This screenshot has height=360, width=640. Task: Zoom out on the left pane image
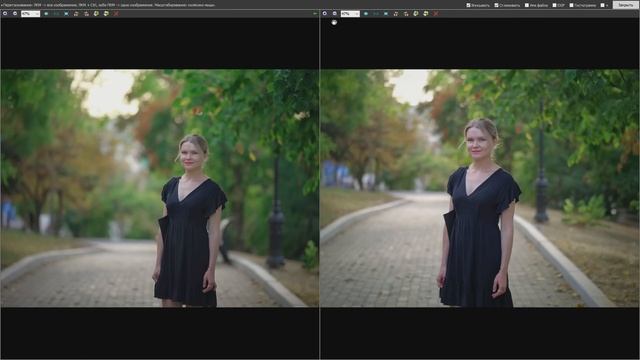(x=15, y=13)
